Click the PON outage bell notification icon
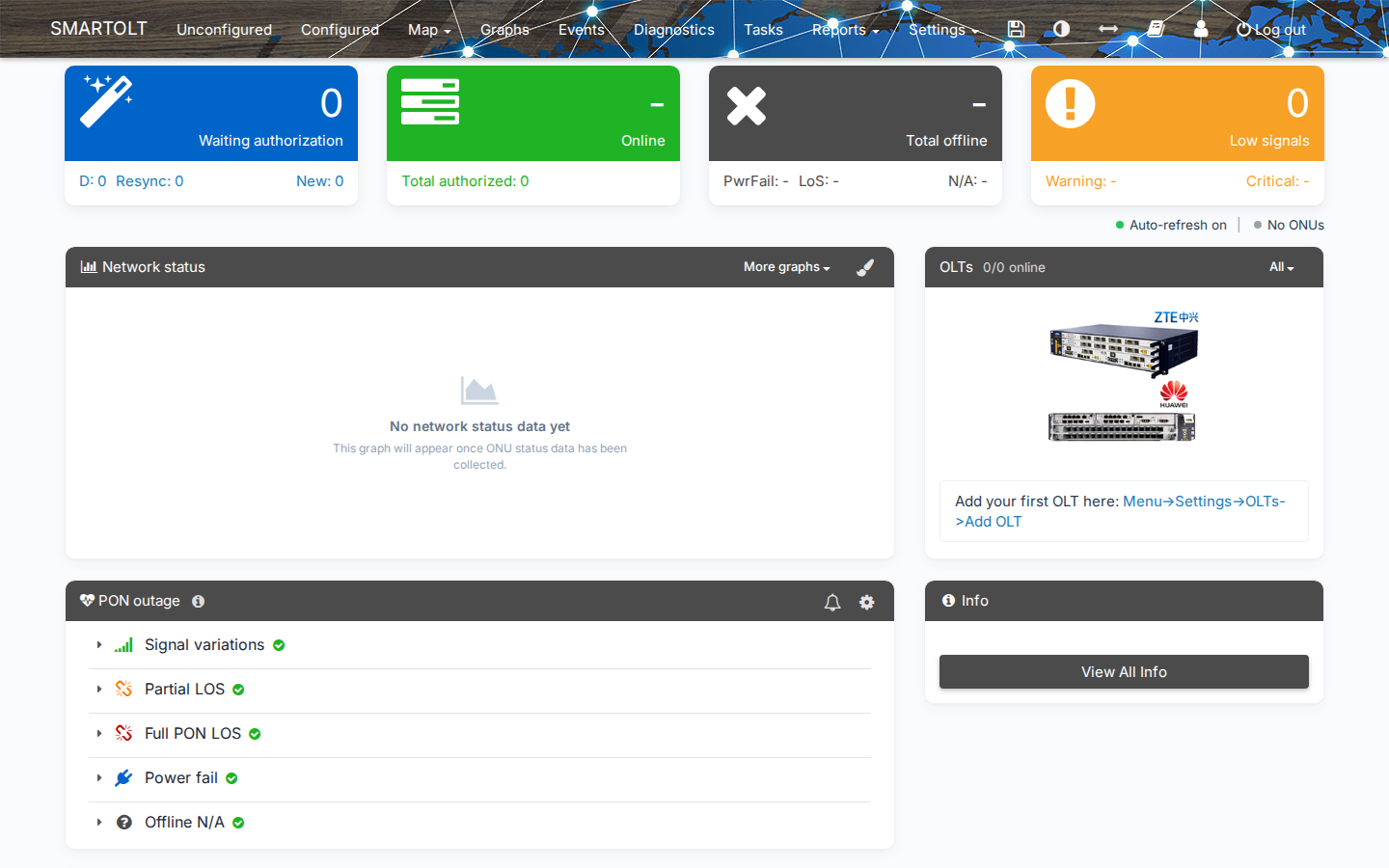The image size is (1389, 868). click(832, 602)
